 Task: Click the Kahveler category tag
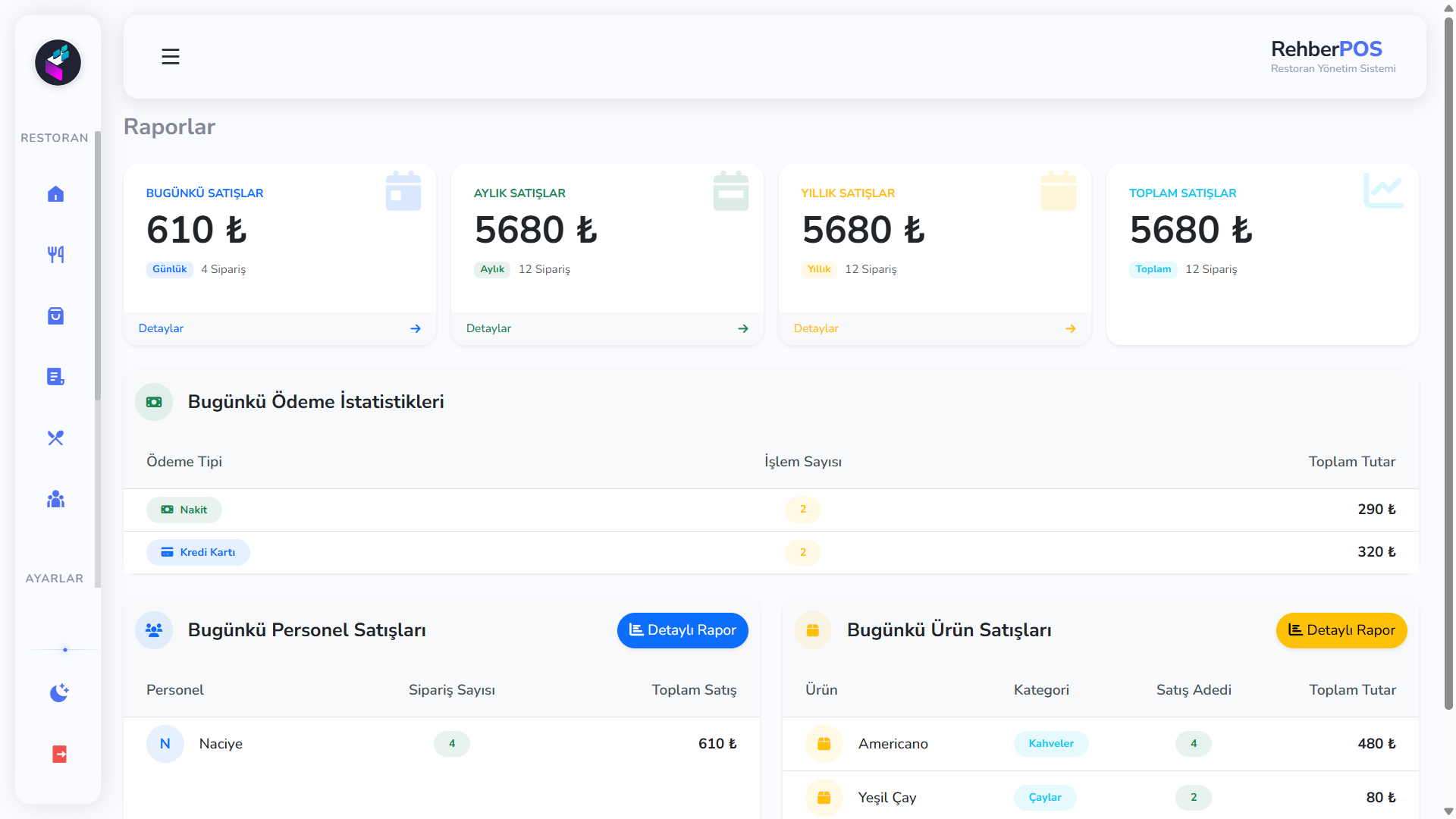tap(1050, 744)
